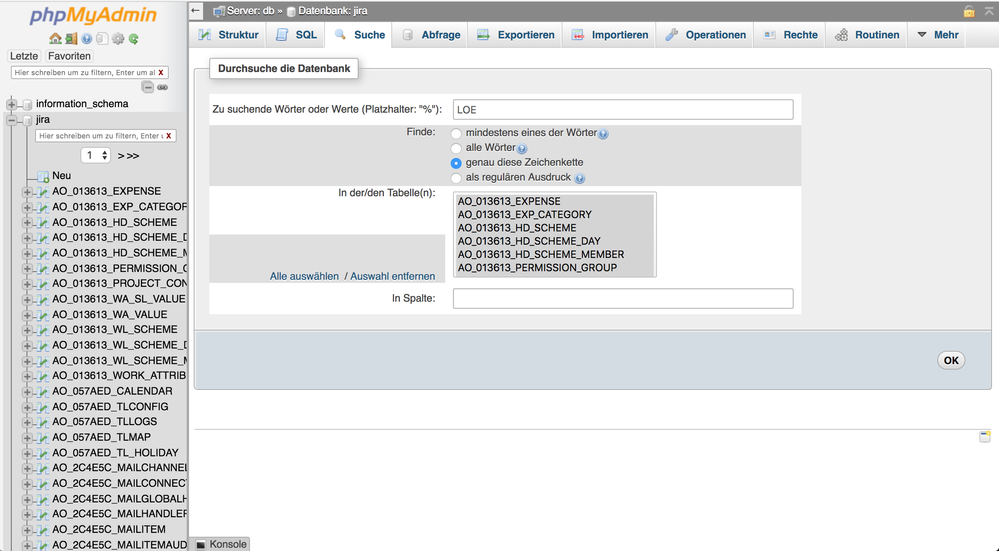Expand the AO_057AED_TLCONFIG tree node
999x551 pixels.
pos(27,407)
